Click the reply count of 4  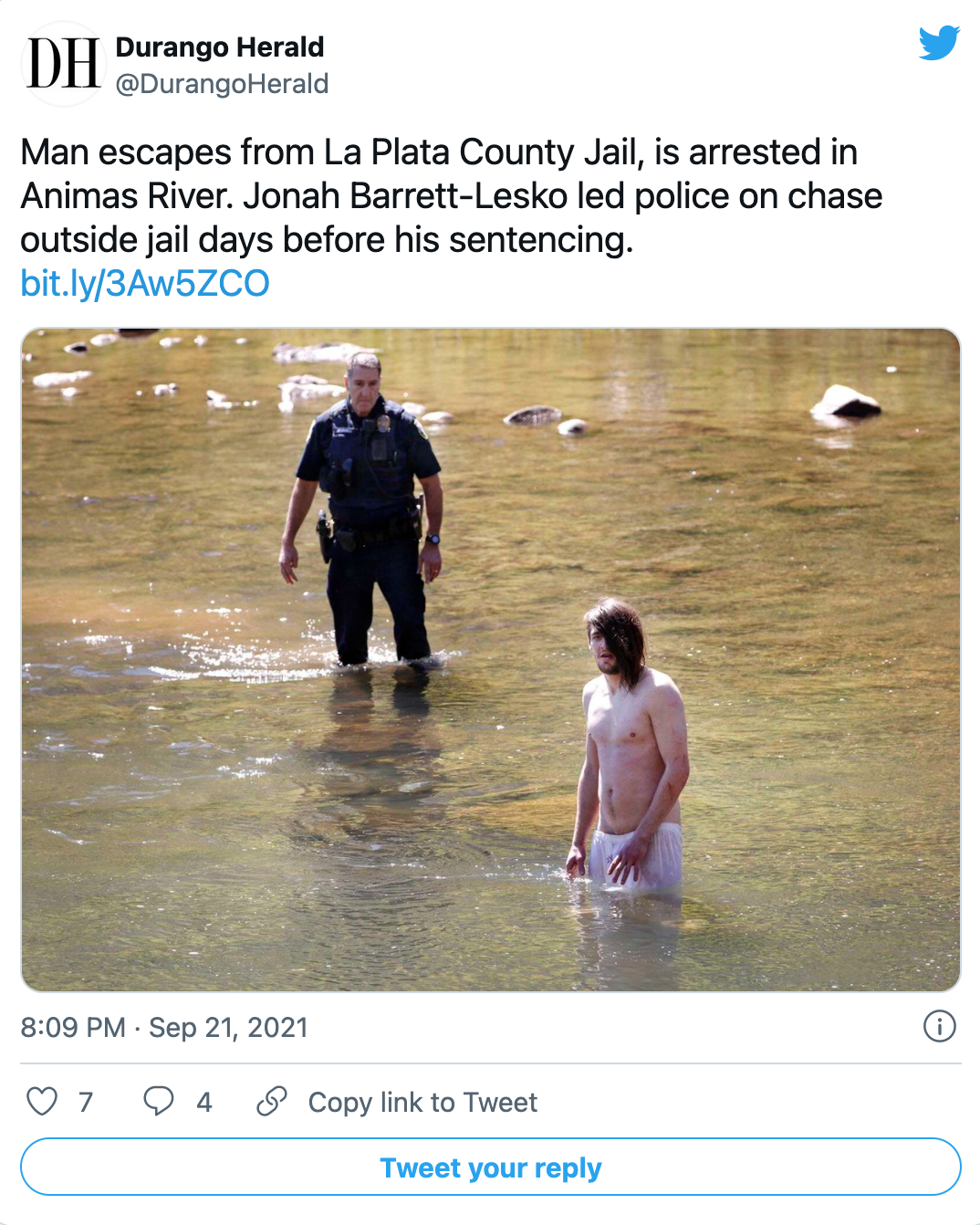[x=204, y=1103]
